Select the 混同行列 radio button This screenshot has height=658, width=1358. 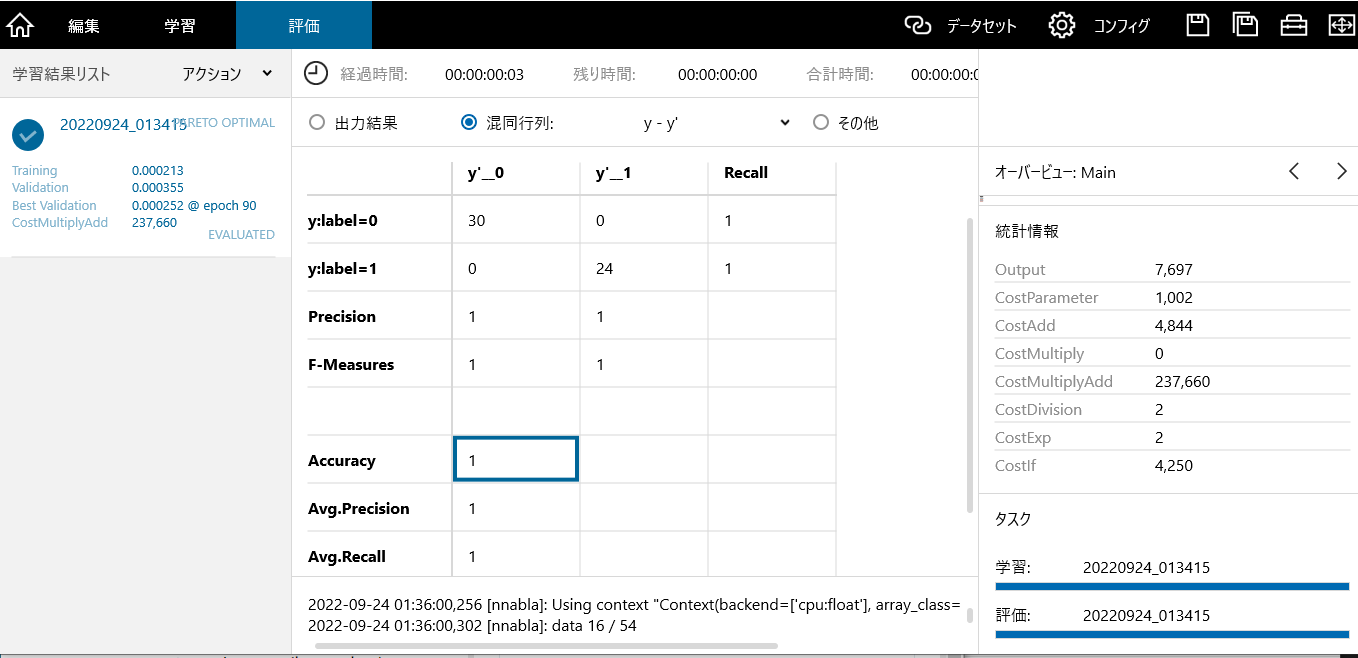click(469, 123)
